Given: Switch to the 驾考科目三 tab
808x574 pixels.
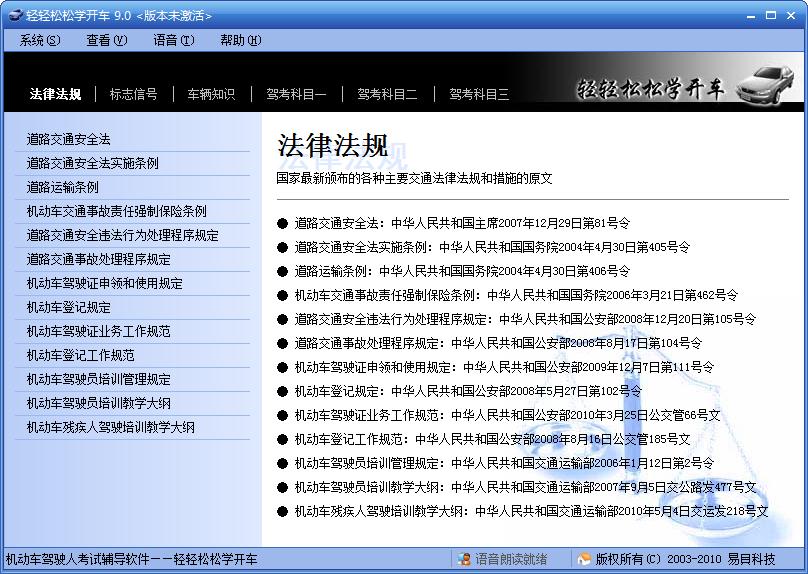Looking at the screenshot, I should click(x=479, y=94).
